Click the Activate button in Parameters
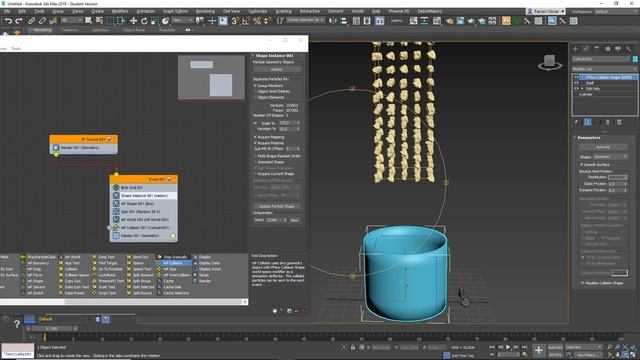 click(x=603, y=147)
